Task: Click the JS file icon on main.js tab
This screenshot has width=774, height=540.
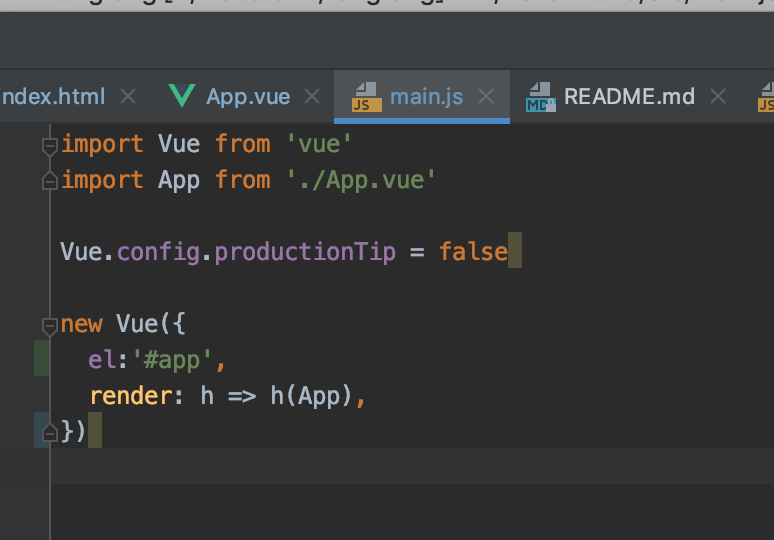Action: [x=366, y=97]
